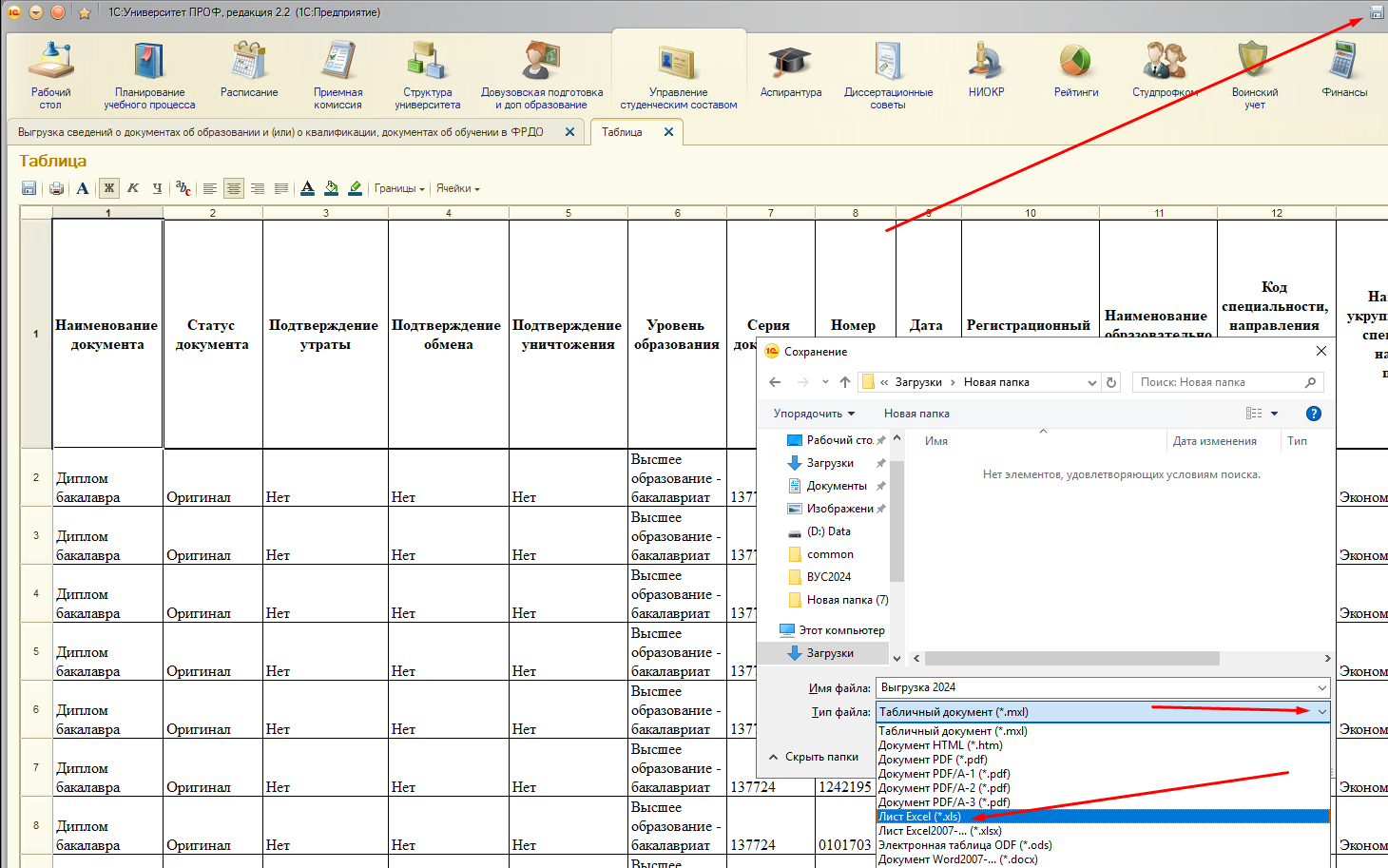Open the НИОКР section

pos(986,69)
